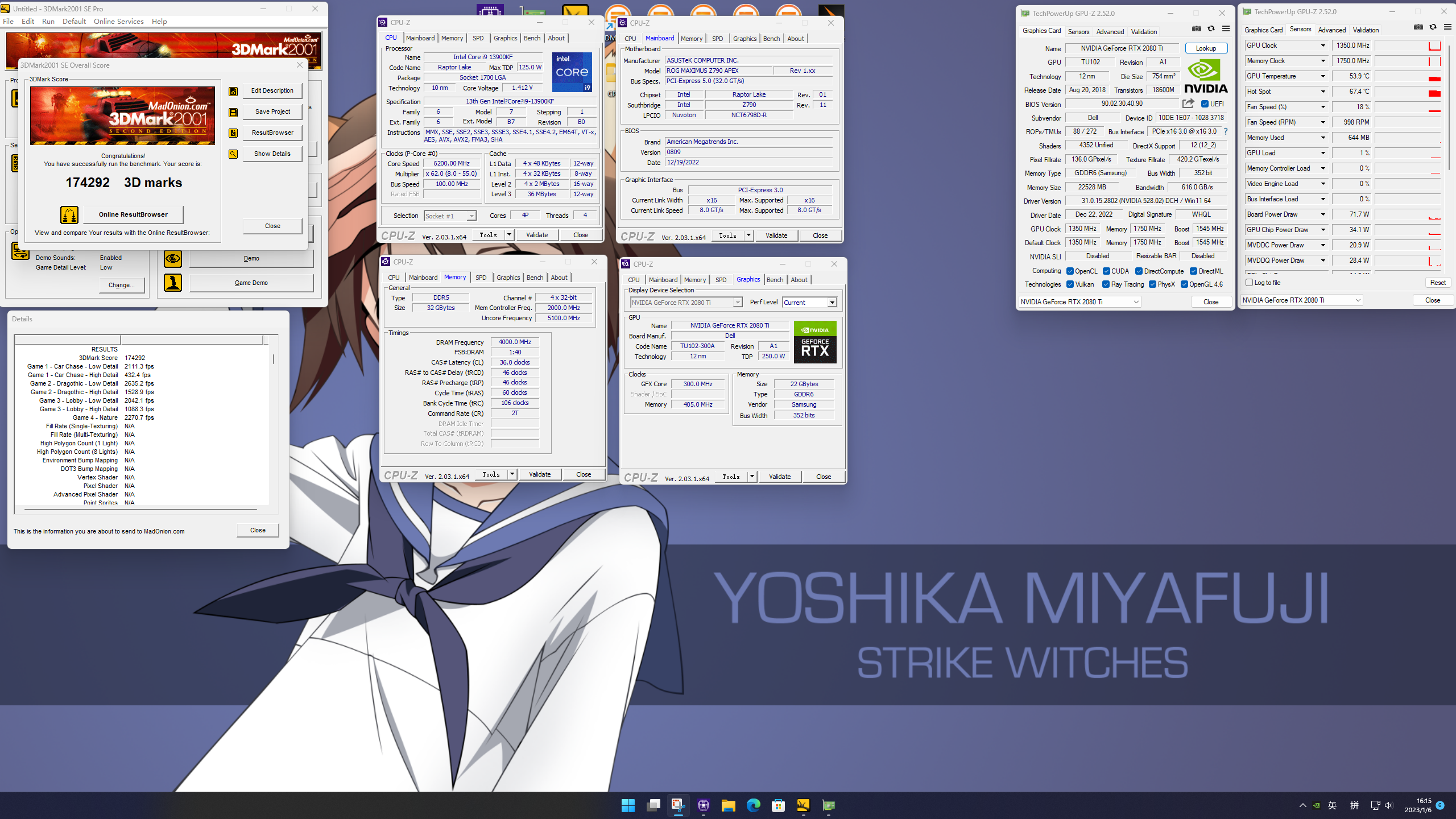Toggle the DirectCompute checkbox

[1139, 271]
